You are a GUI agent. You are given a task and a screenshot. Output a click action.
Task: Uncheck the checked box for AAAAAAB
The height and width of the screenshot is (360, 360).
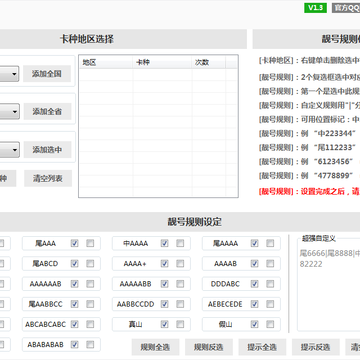[74, 284]
